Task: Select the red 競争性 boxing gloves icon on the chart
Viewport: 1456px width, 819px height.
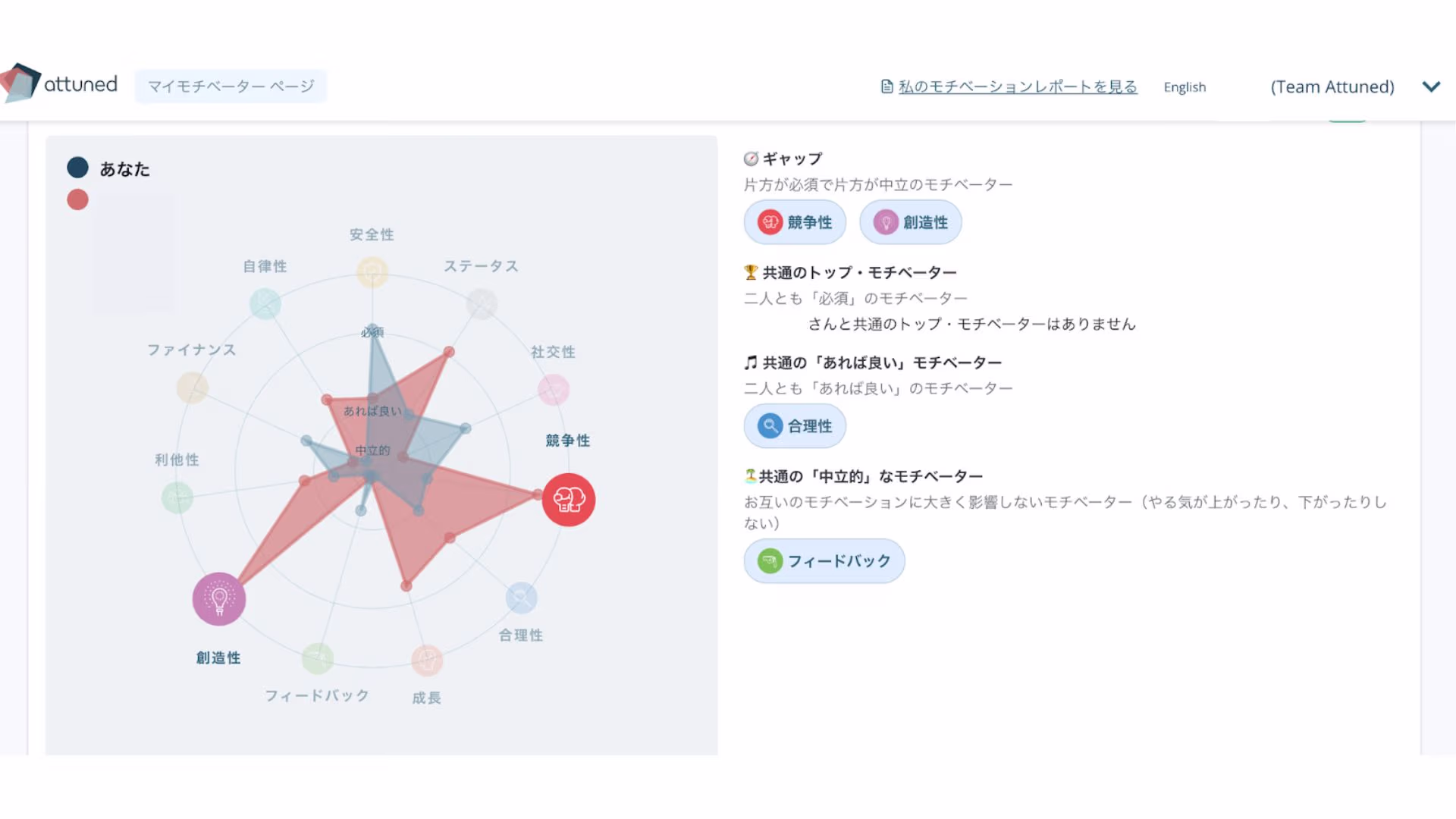Action: tap(569, 499)
